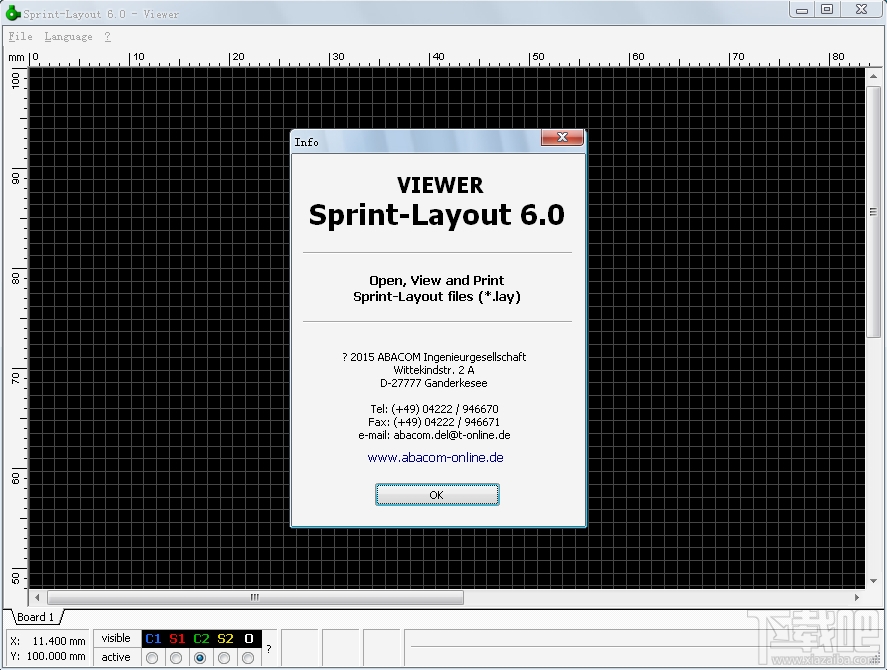This screenshot has height=670, width=887.
Task: Make outline layer O the active layer
Action: (x=248, y=657)
